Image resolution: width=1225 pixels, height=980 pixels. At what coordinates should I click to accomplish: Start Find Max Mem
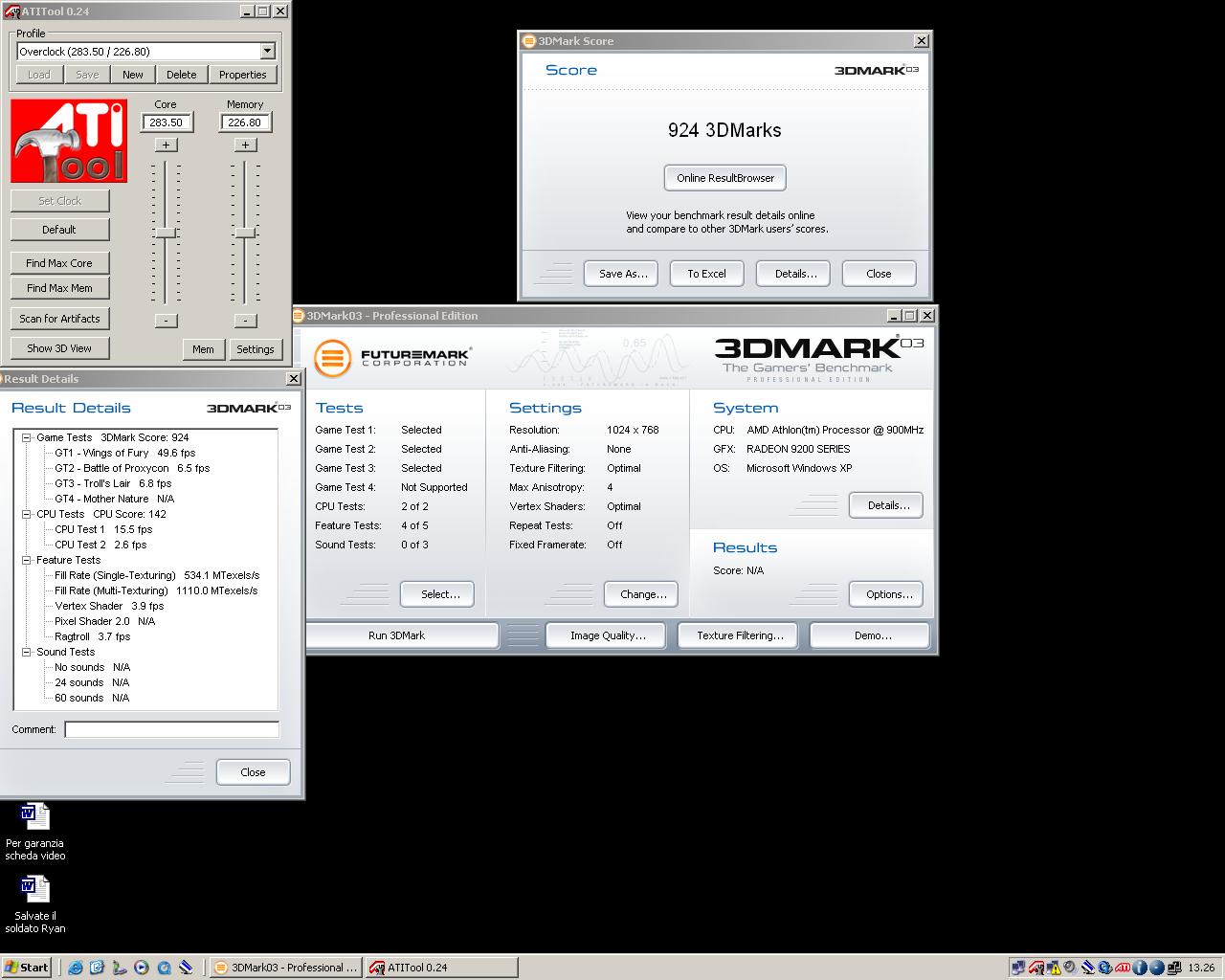tap(59, 288)
